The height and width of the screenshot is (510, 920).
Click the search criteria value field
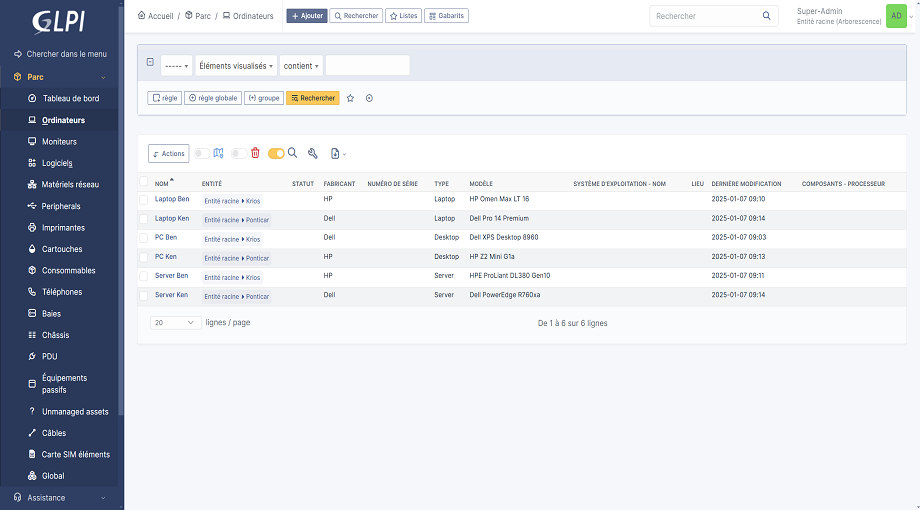(368, 65)
